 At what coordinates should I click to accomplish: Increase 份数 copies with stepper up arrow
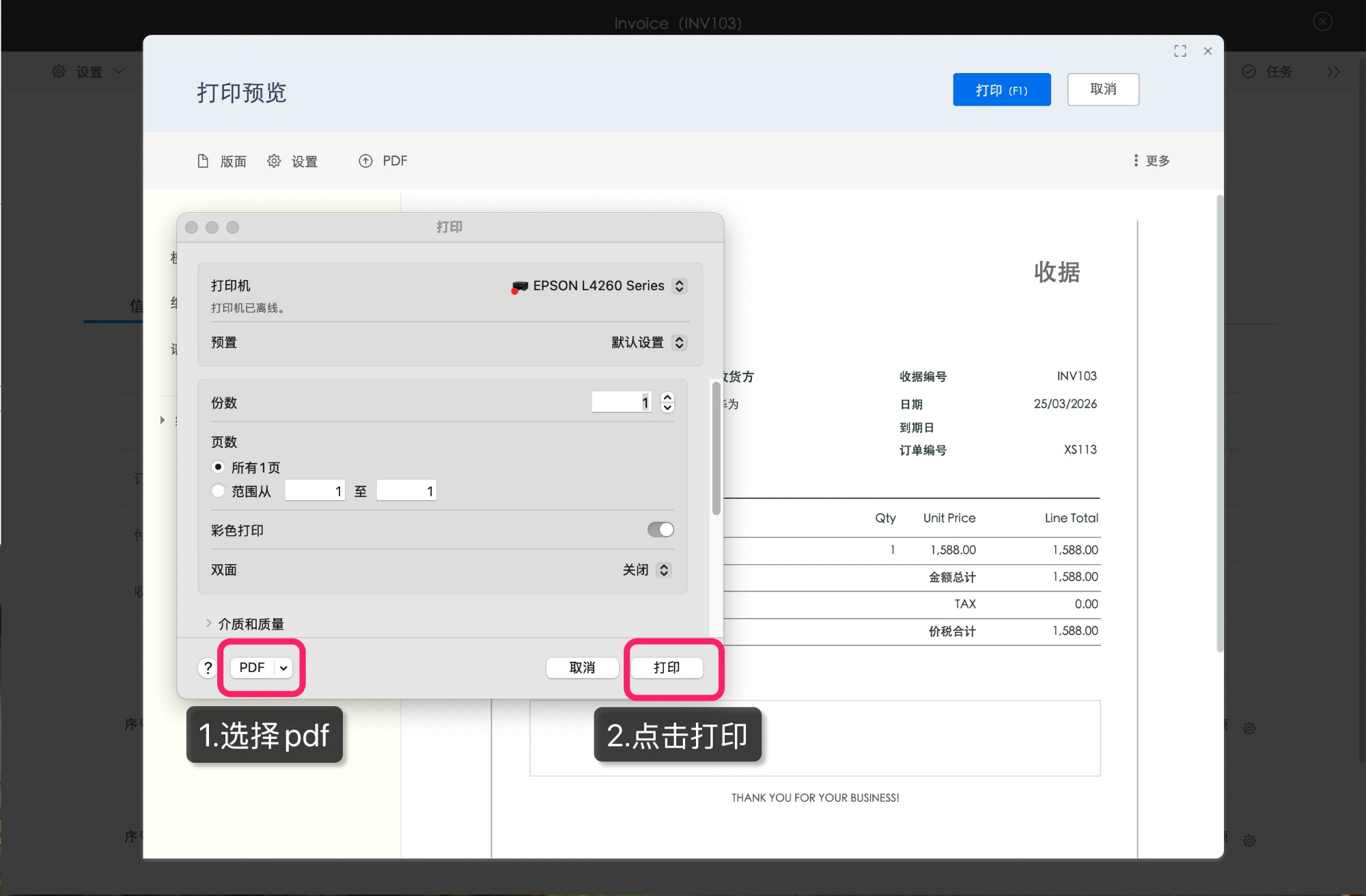pos(667,397)
